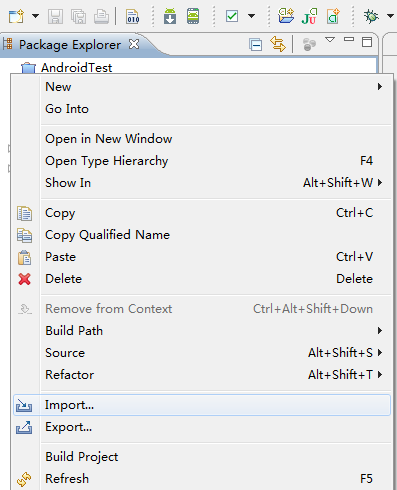Click the binary 010 toolbar icon
The width and height of the screenshot is (397, 490).
[133, 16]
